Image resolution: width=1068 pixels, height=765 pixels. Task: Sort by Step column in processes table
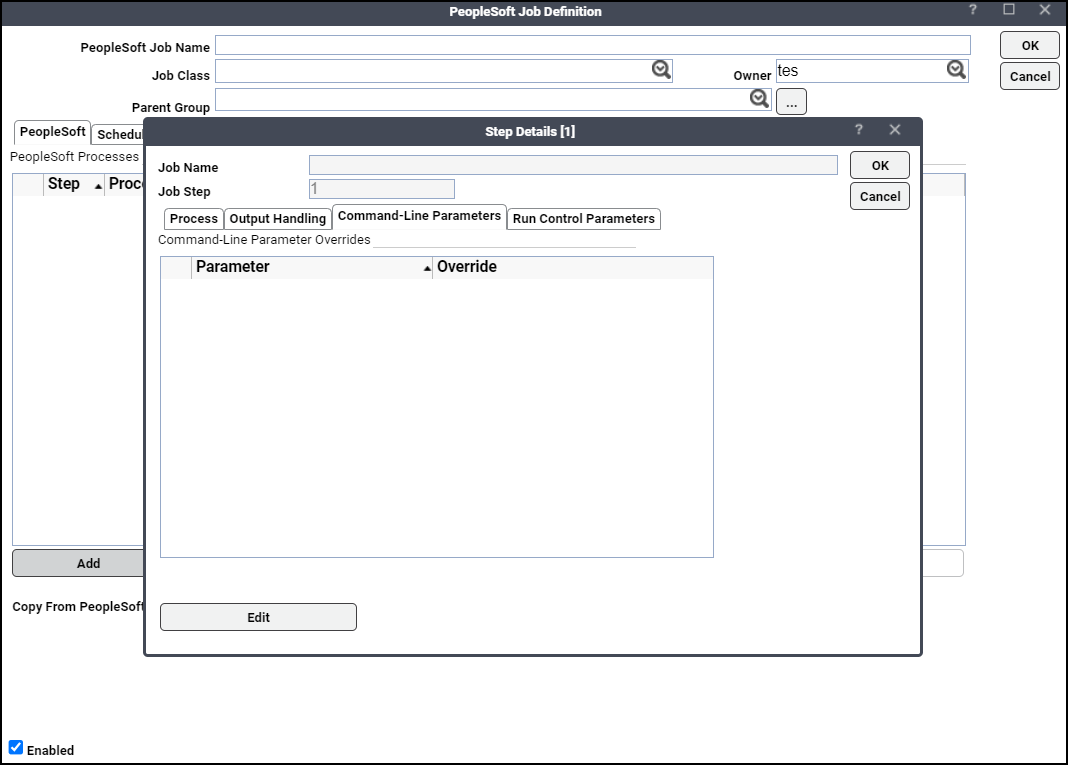click(74, 184)
